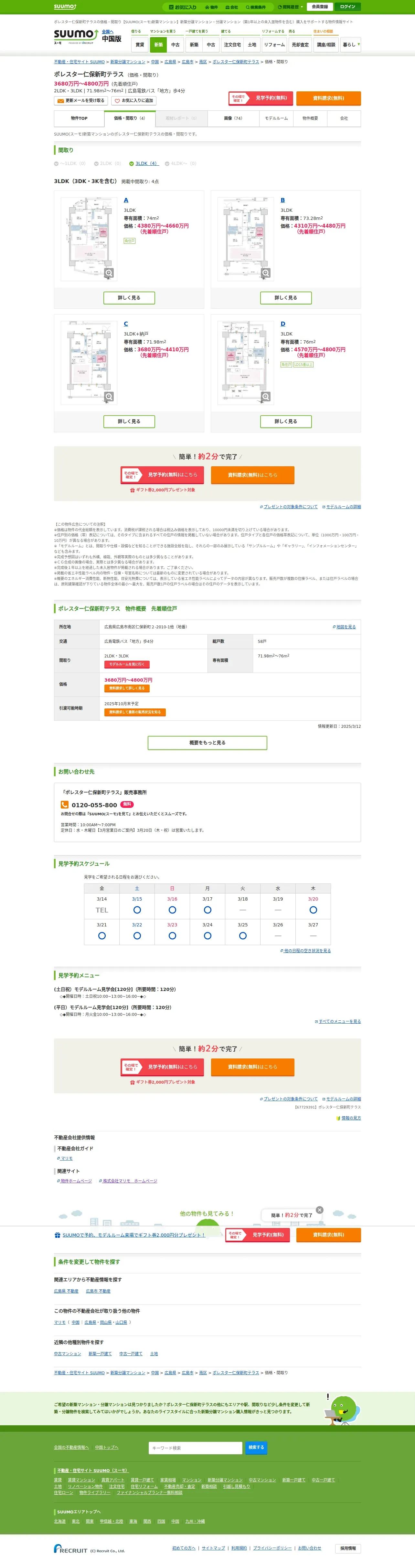This screenshot has height=1568, width=415.
Task: Select the 3/16 Sunday reservation circle
Action: pos(173,910)
